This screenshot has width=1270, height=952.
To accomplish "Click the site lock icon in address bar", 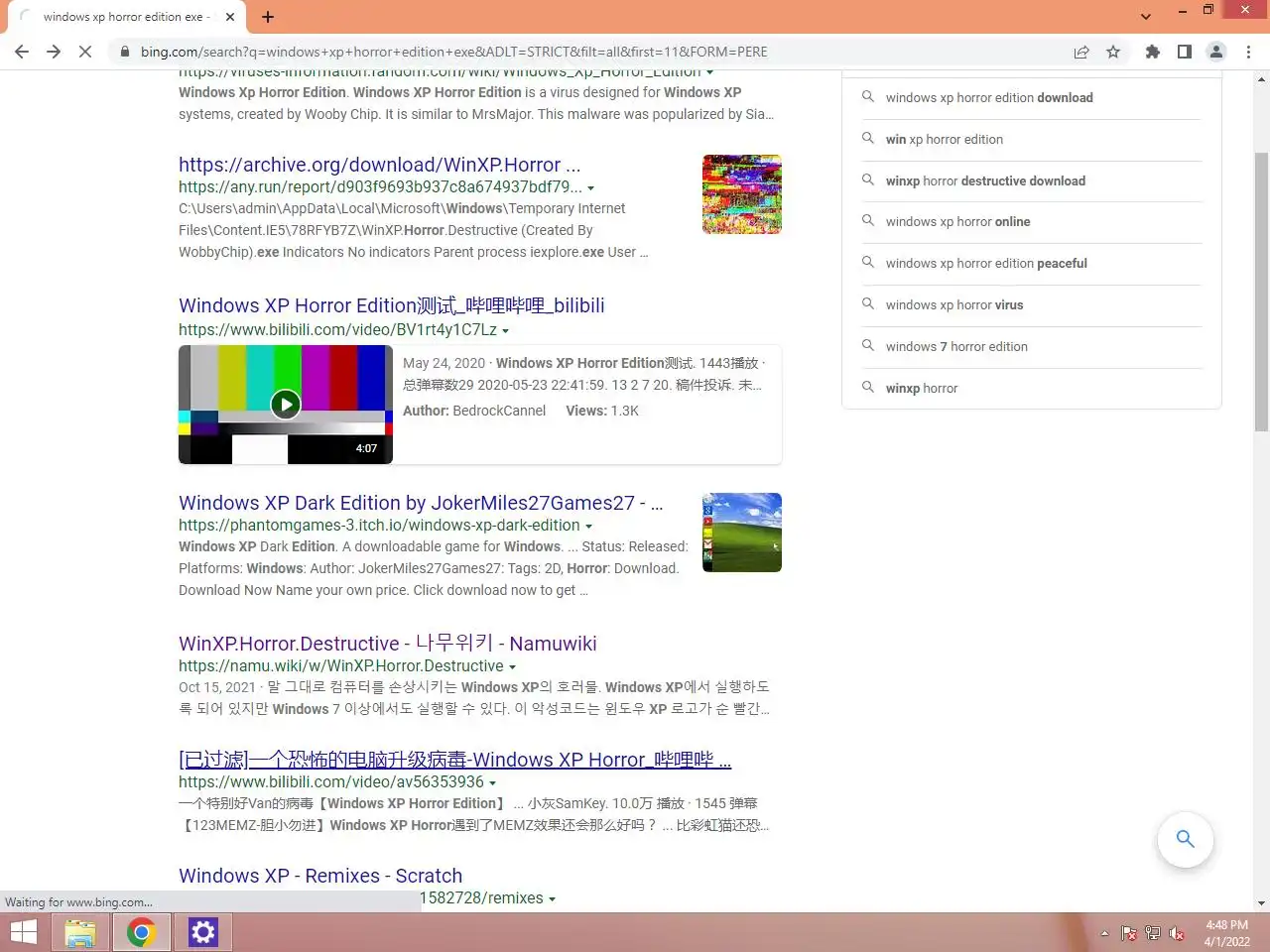I will [x=124, y=52].
